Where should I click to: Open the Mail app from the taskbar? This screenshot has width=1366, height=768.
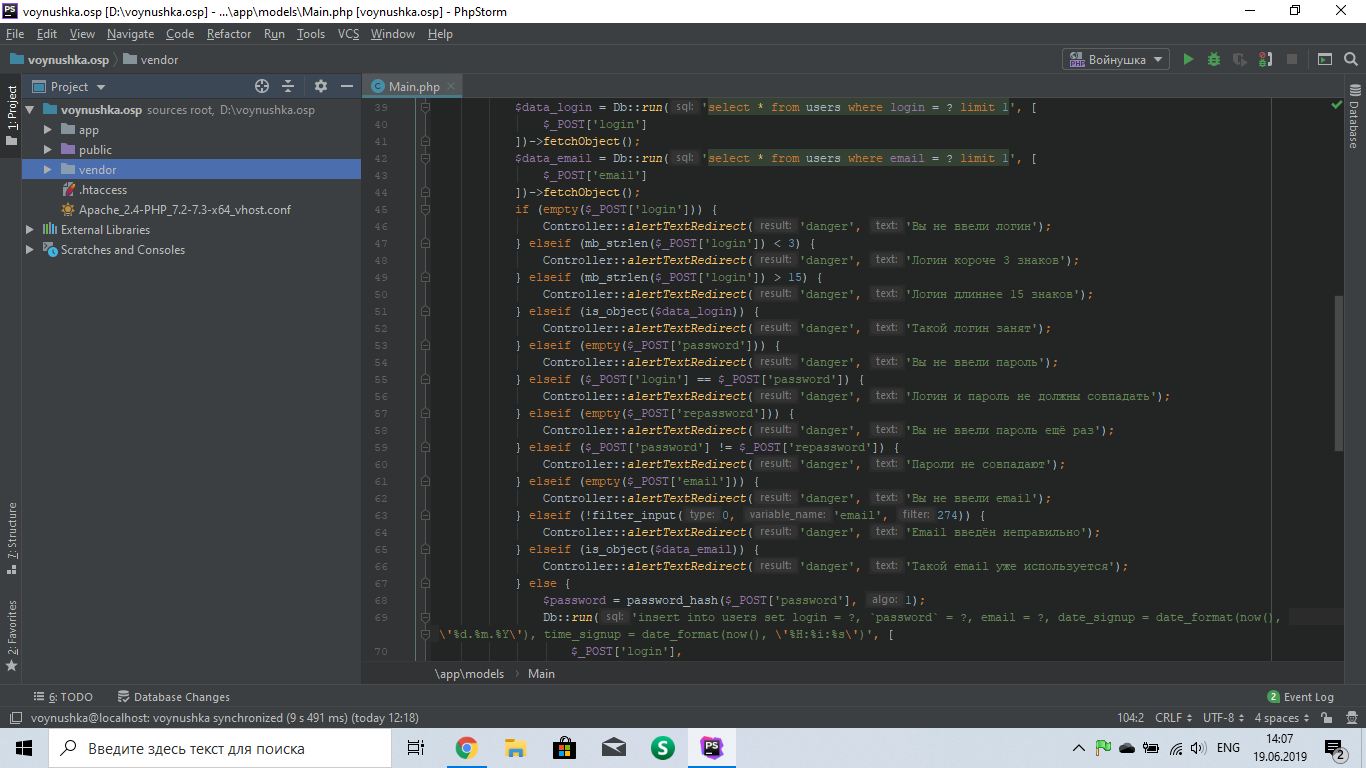(x=613, y=748)
